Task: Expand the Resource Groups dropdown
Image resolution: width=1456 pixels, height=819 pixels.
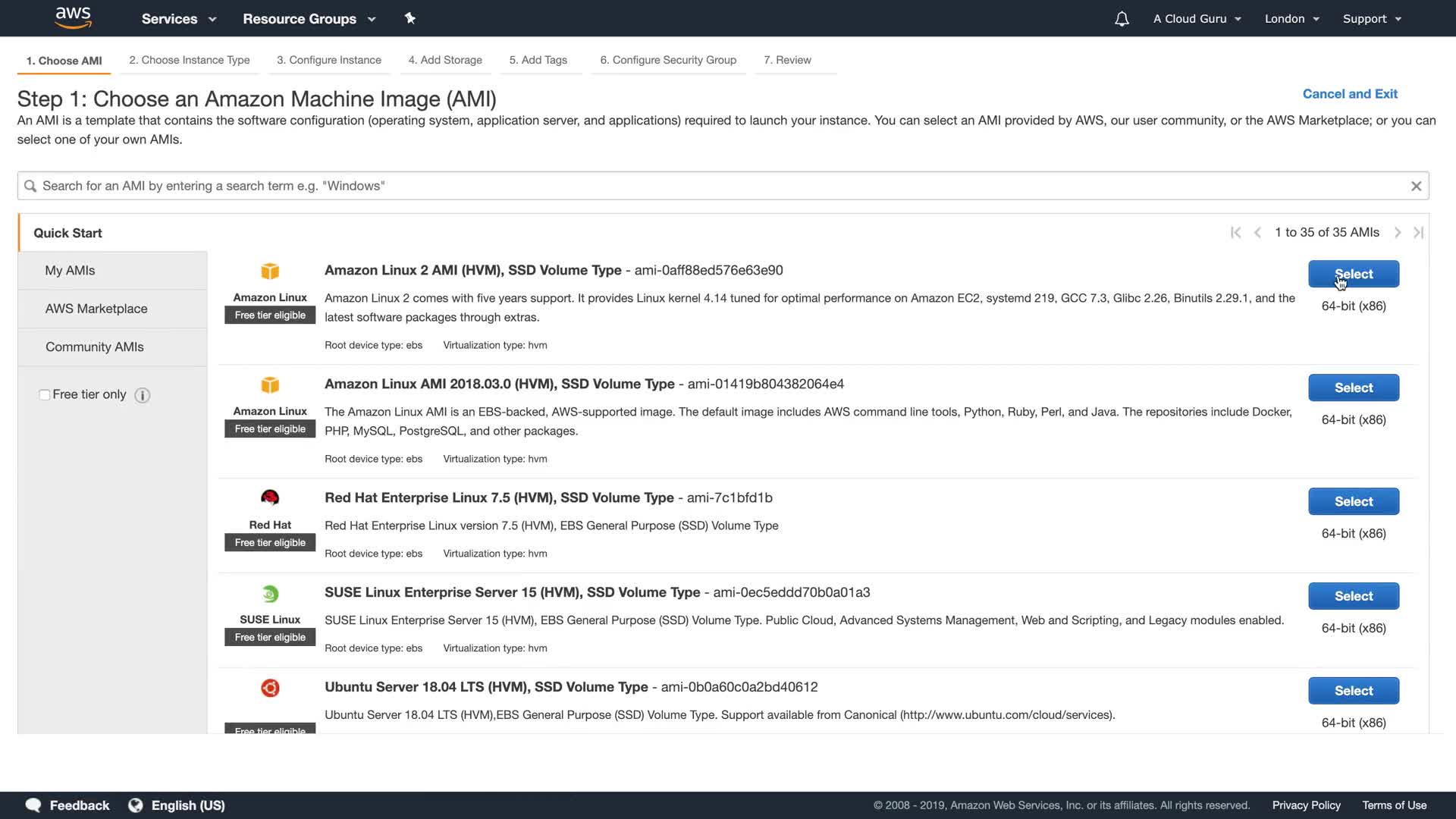Action: (x=309, y=19)
